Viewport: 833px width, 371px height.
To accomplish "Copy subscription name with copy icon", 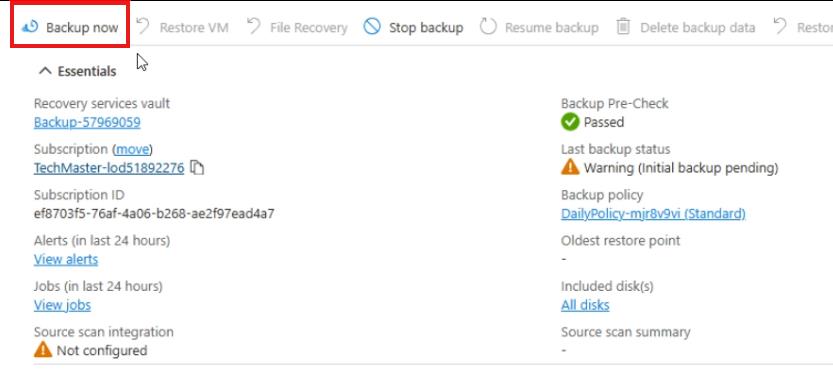I will click(197, 168).
